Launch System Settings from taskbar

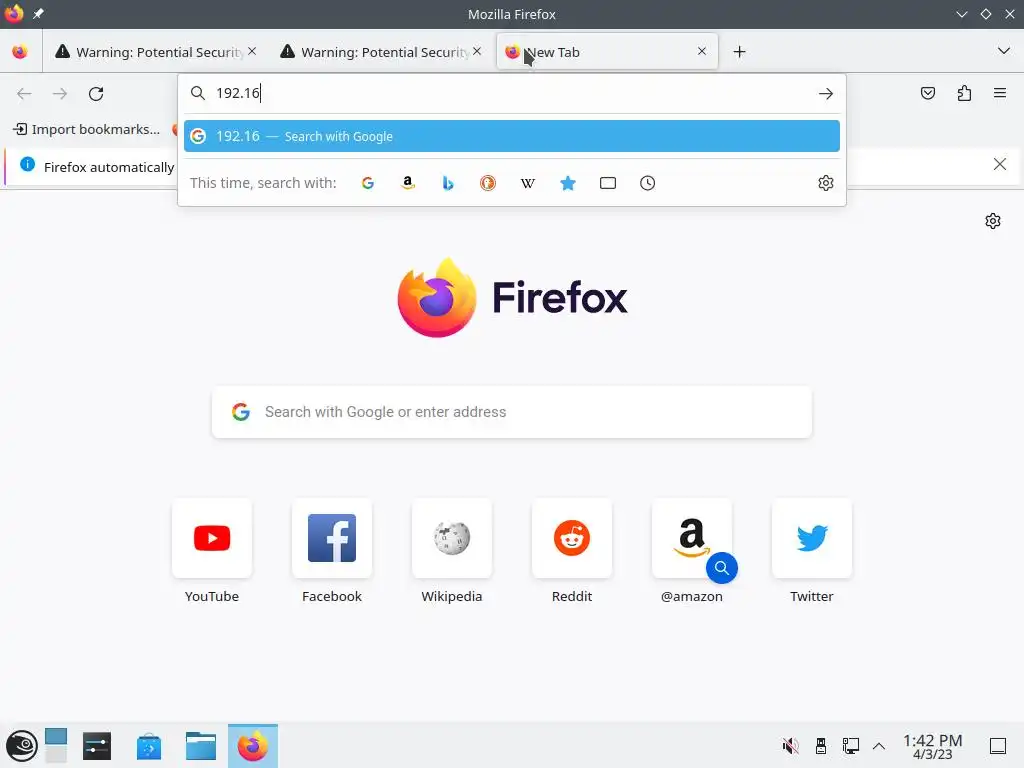point(97,746)
